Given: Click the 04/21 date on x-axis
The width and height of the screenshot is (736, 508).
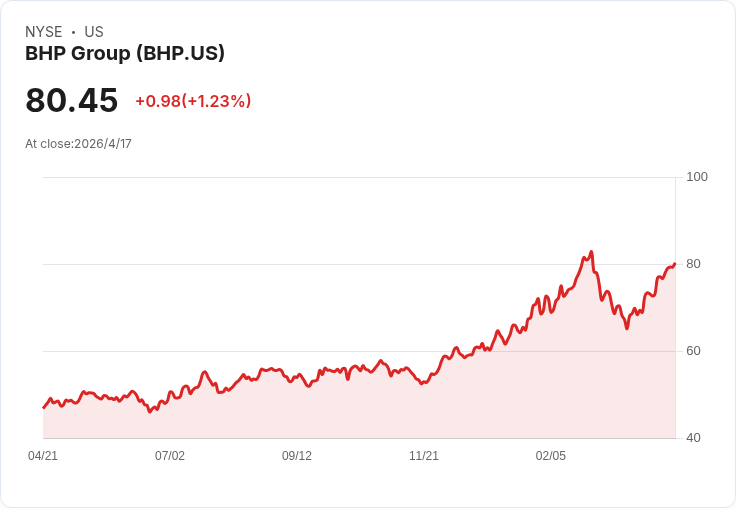Looking at the screenshot, I should tap(43, 456).
